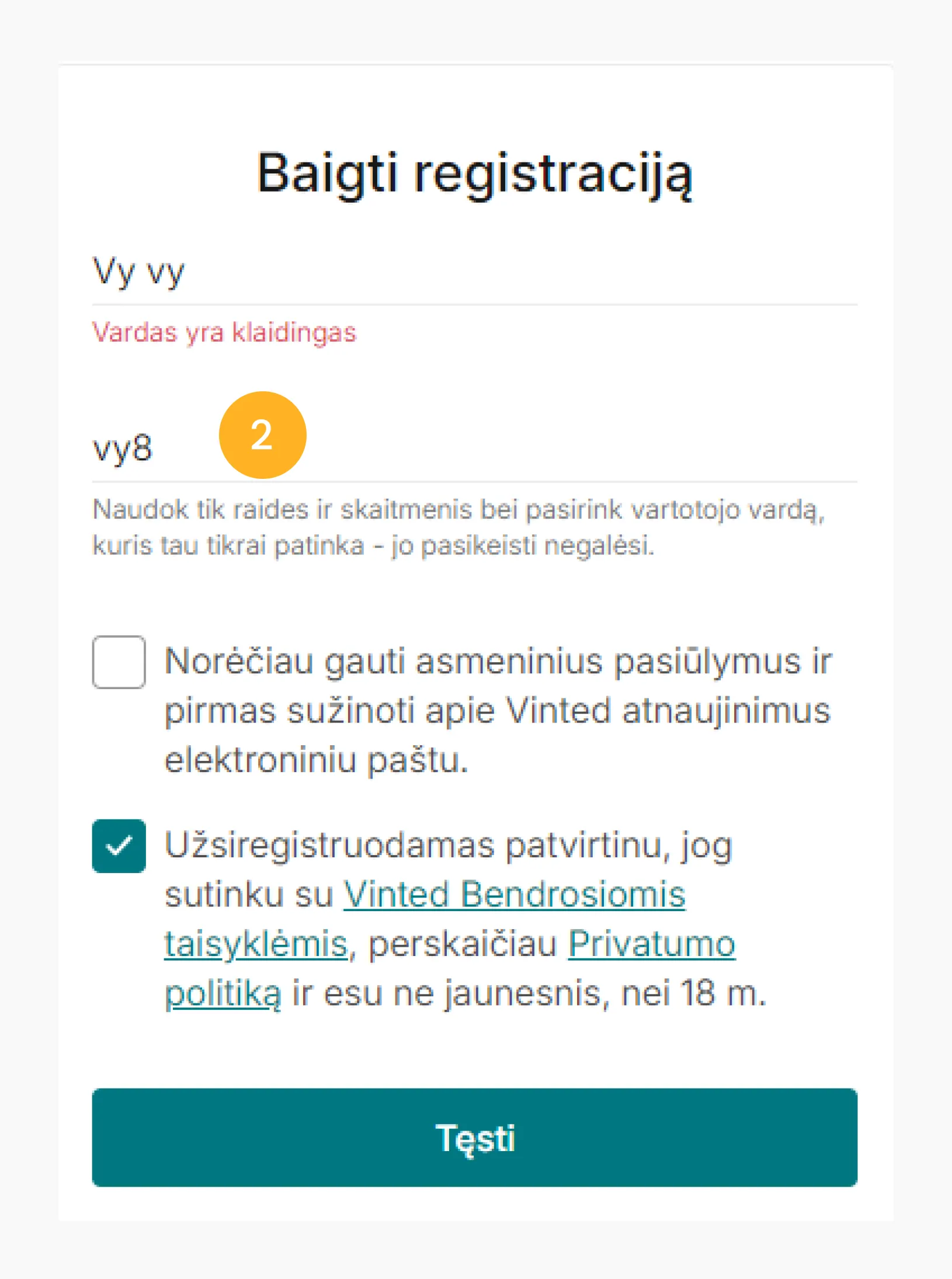Viewport: 952px width, 1279px height.
Task: Click the 'Vardas yra klaidingas' error message
Action: pos(224,333)
